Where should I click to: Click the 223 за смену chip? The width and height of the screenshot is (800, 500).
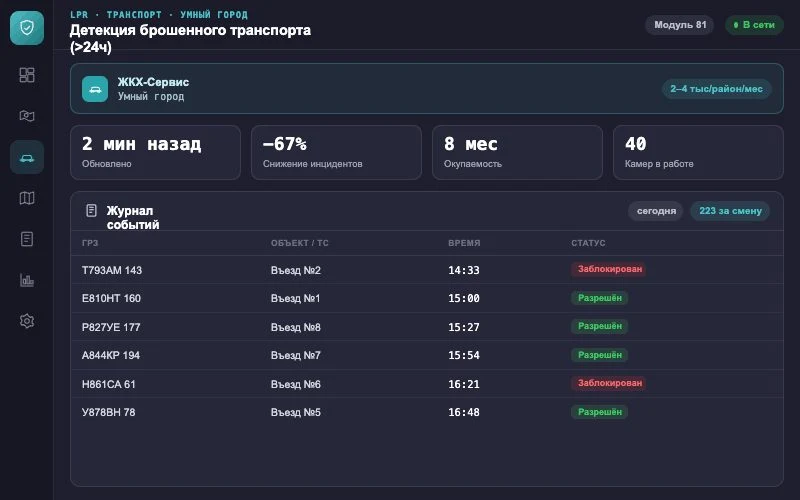pos(730,211)
